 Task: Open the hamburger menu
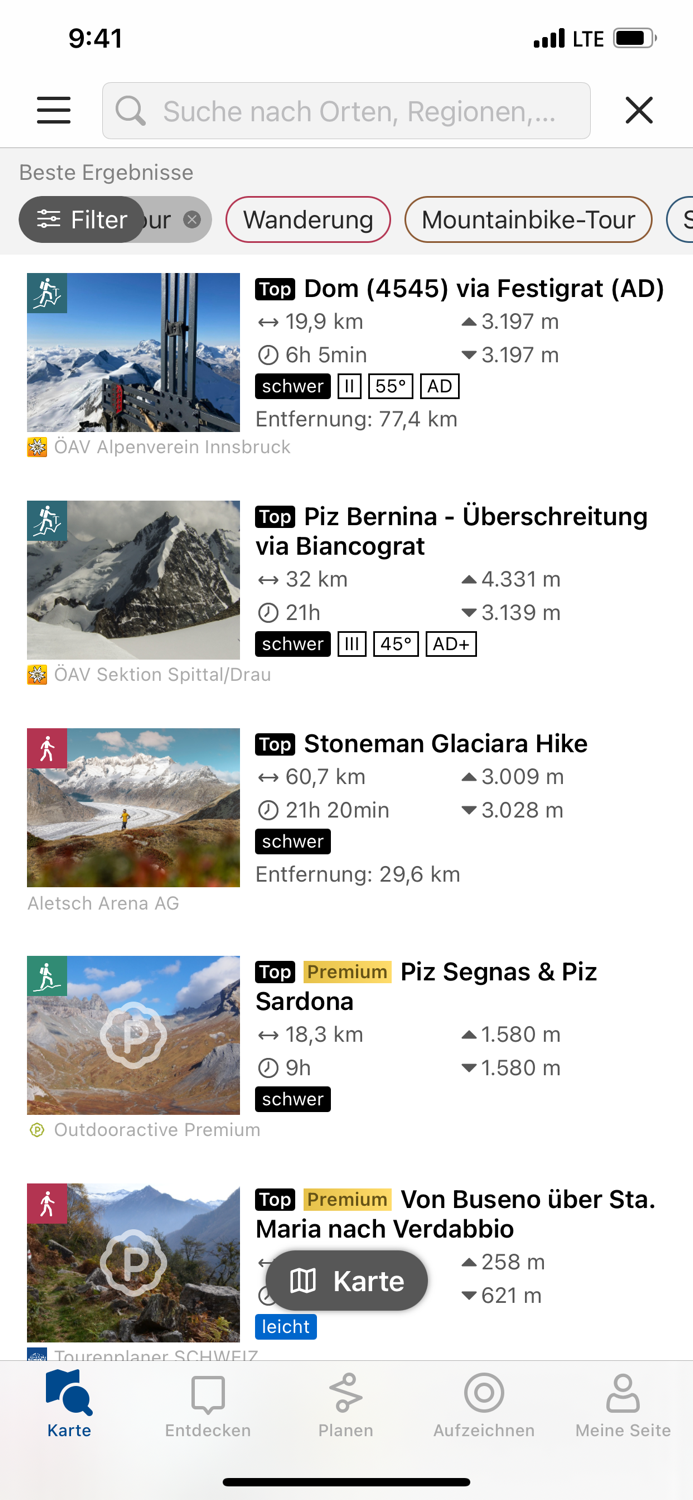tap(53, 110)
